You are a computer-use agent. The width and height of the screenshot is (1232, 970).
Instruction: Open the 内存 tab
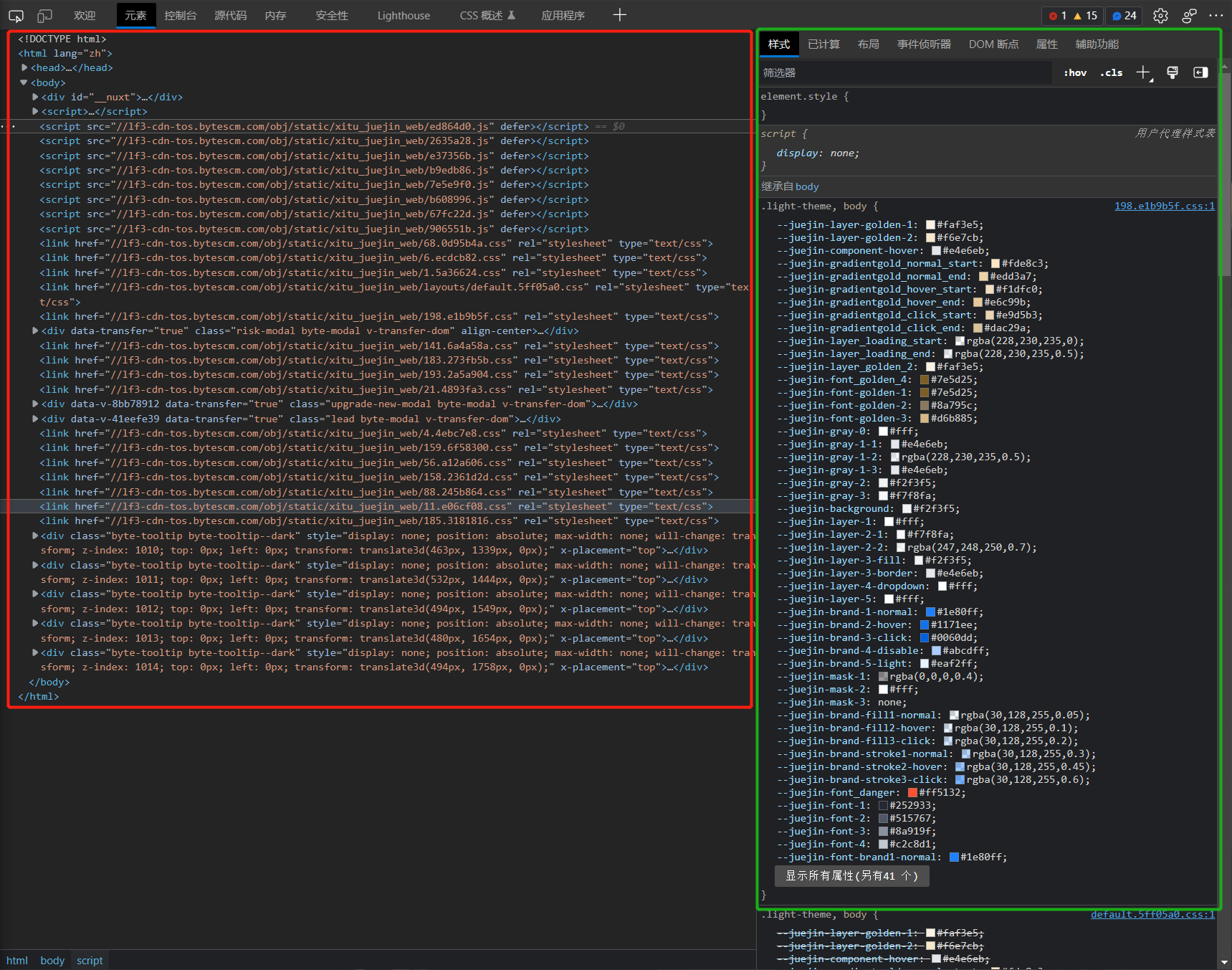[275, 15]
